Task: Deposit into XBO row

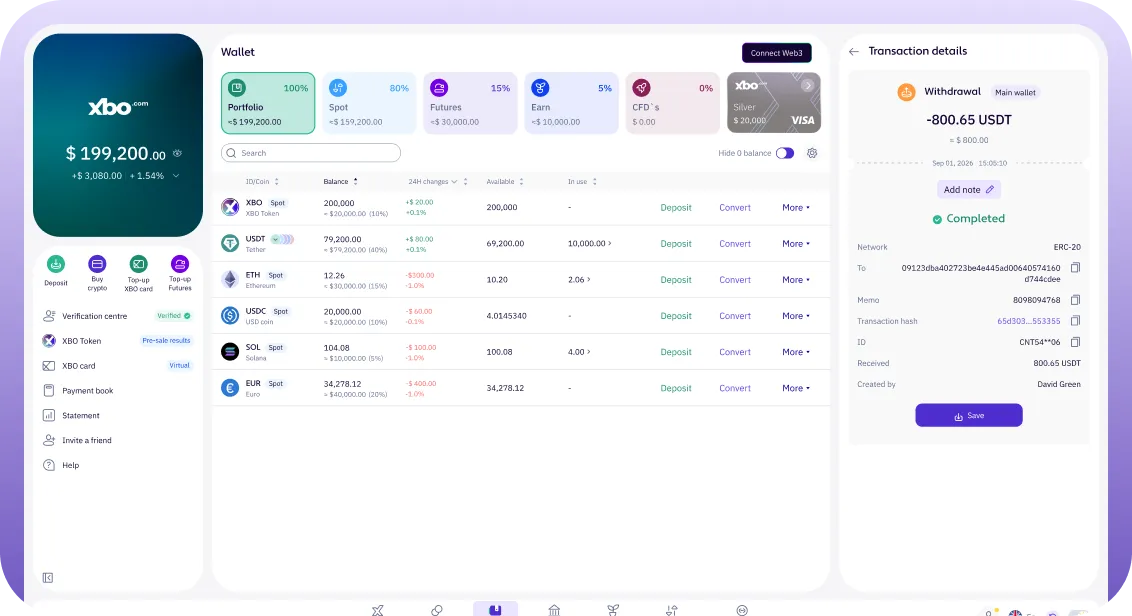Action: point(676,207)
